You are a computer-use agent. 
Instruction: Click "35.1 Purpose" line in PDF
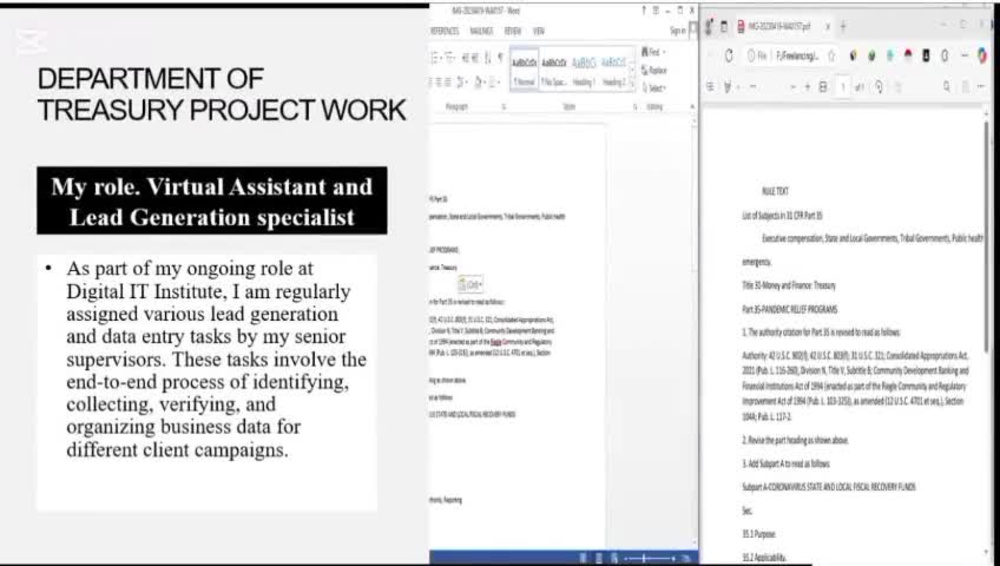point(758,534)
